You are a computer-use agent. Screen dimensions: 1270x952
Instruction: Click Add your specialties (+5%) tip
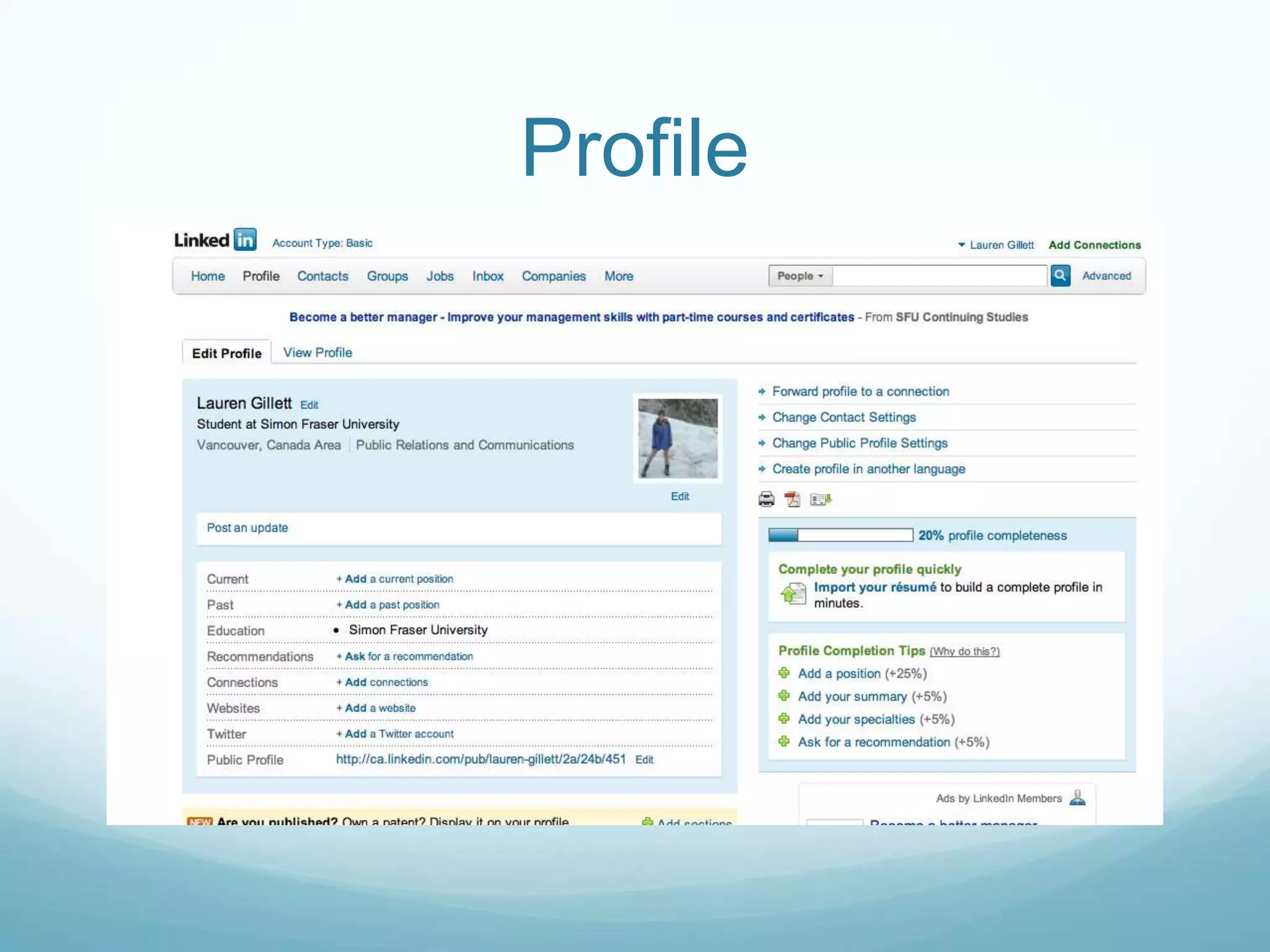876,719
